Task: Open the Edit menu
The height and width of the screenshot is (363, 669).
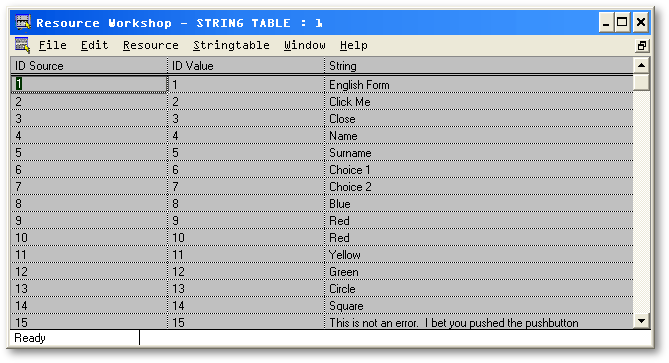Action: pyautogui.click(x=94, y=45)
